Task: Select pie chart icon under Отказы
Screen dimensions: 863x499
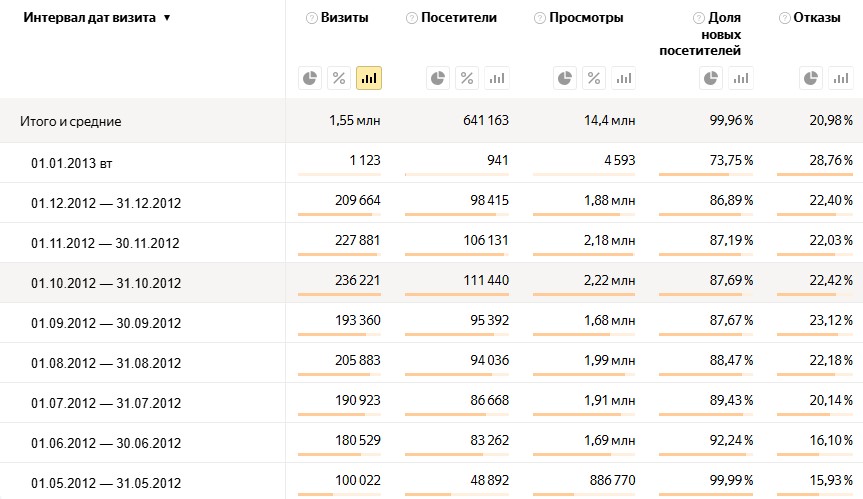Action: click(x=811, y=78)
